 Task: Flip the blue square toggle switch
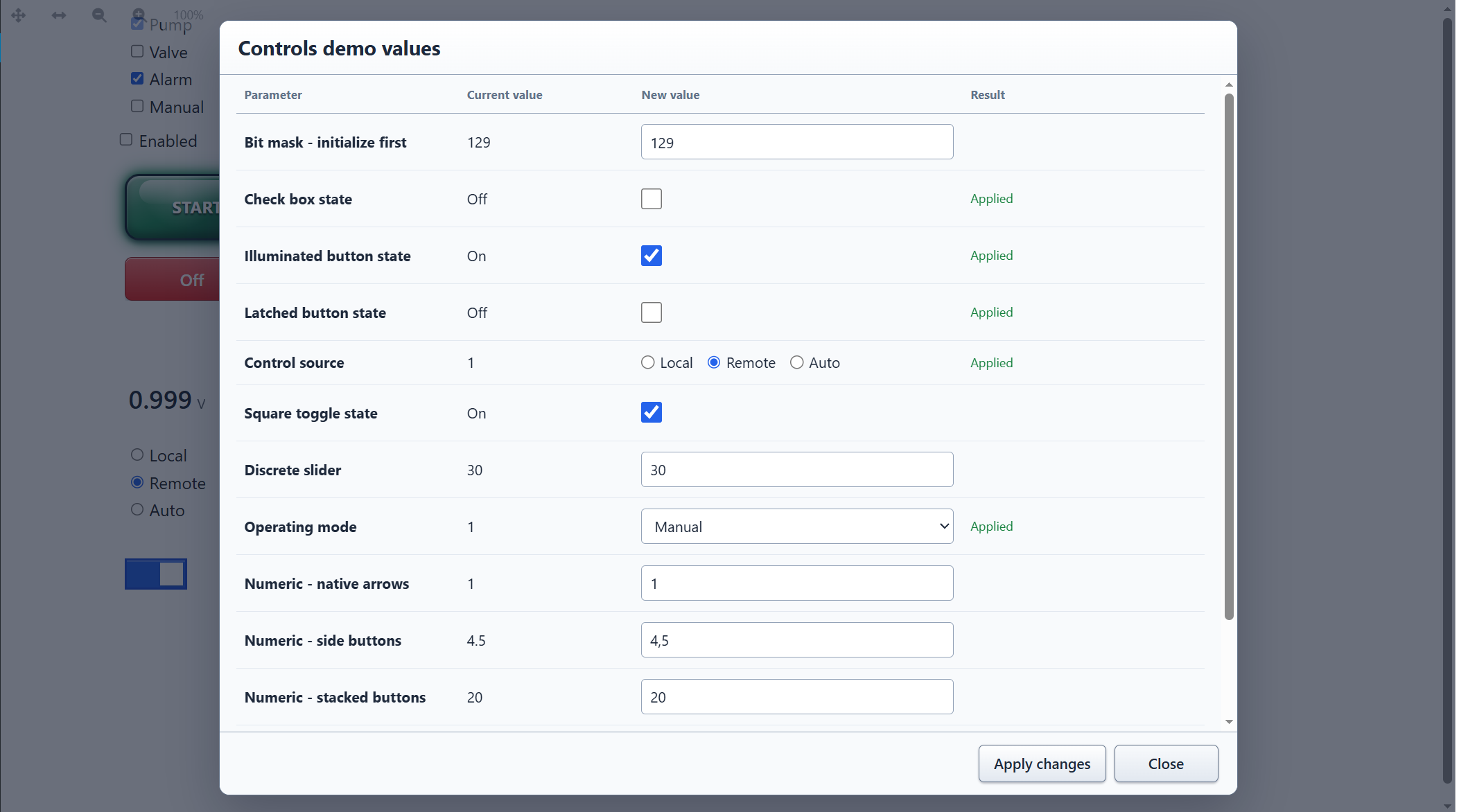(x=156, y=574)
